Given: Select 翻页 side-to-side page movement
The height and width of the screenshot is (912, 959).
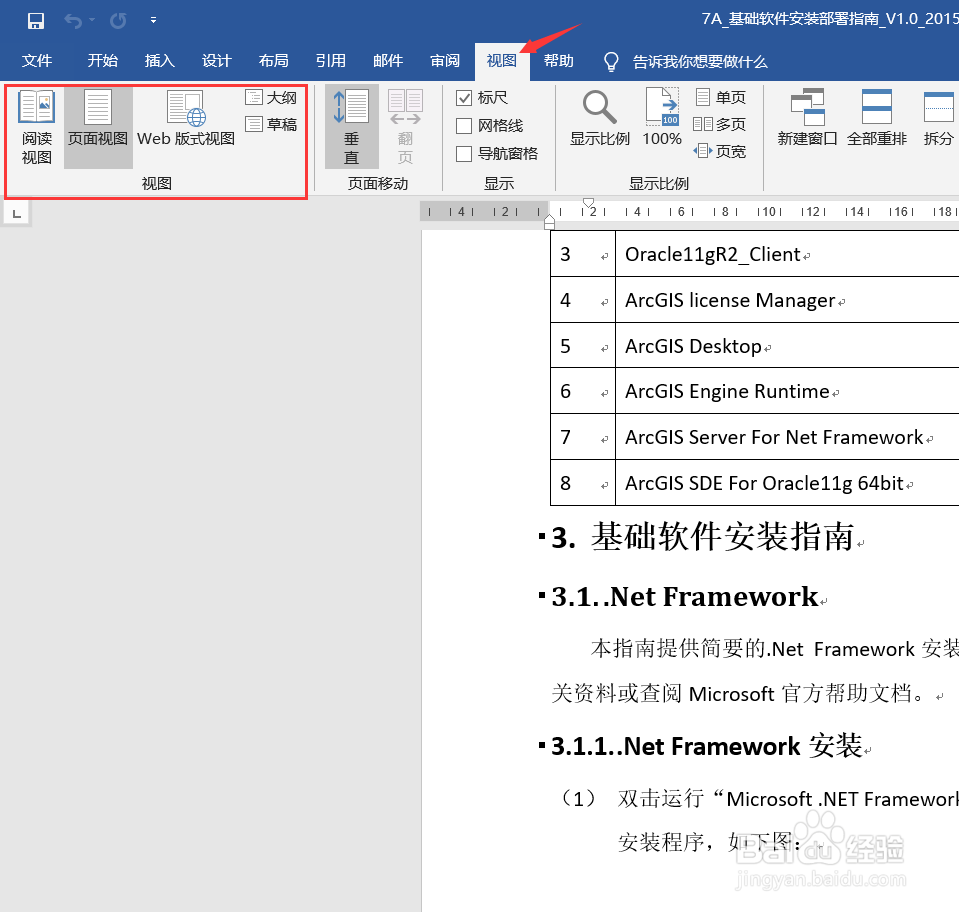Looking at the screenshot, I should (x=405, y=127).
